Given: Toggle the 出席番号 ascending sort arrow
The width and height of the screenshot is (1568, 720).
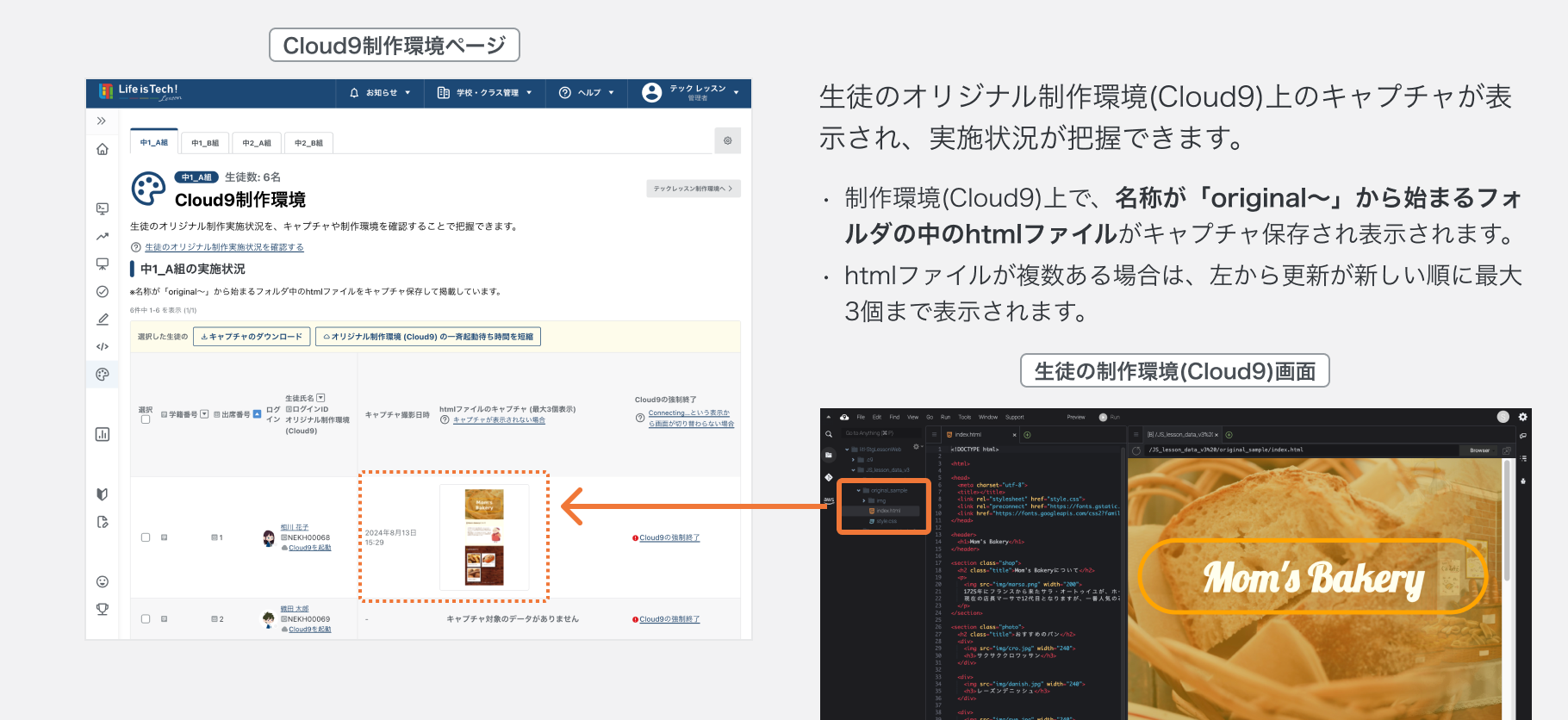Looking at the screenshot, I should (x=257, y=414).
